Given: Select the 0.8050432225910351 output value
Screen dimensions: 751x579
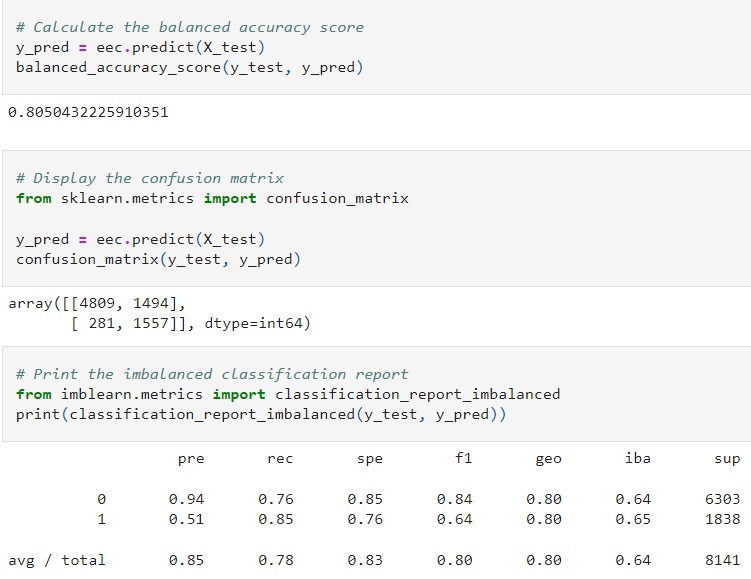Looking at the screenshot, I should coord(88,112).
